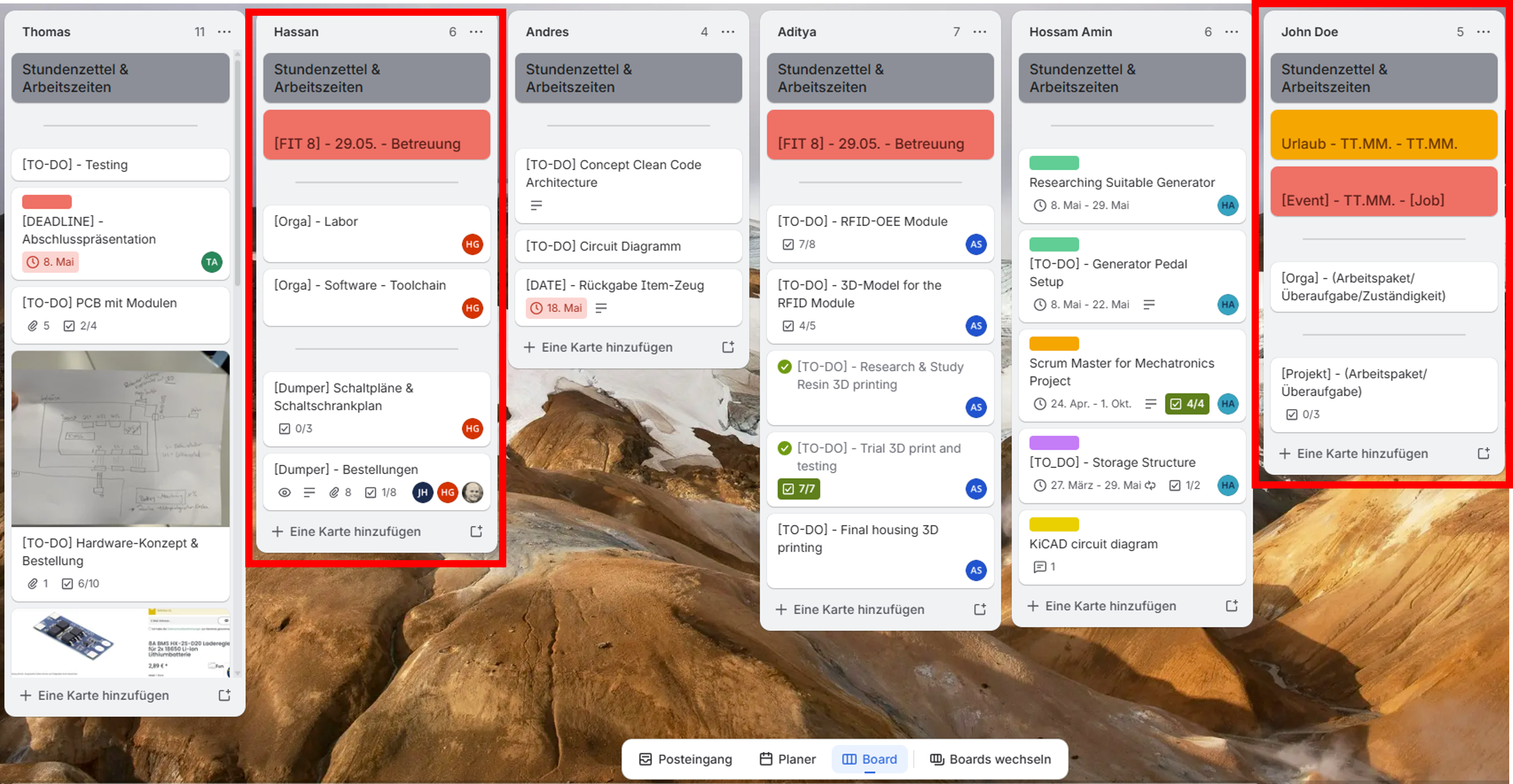
Task: Open the [TO-DO] - Testing card
Action: tap(120, 165)
